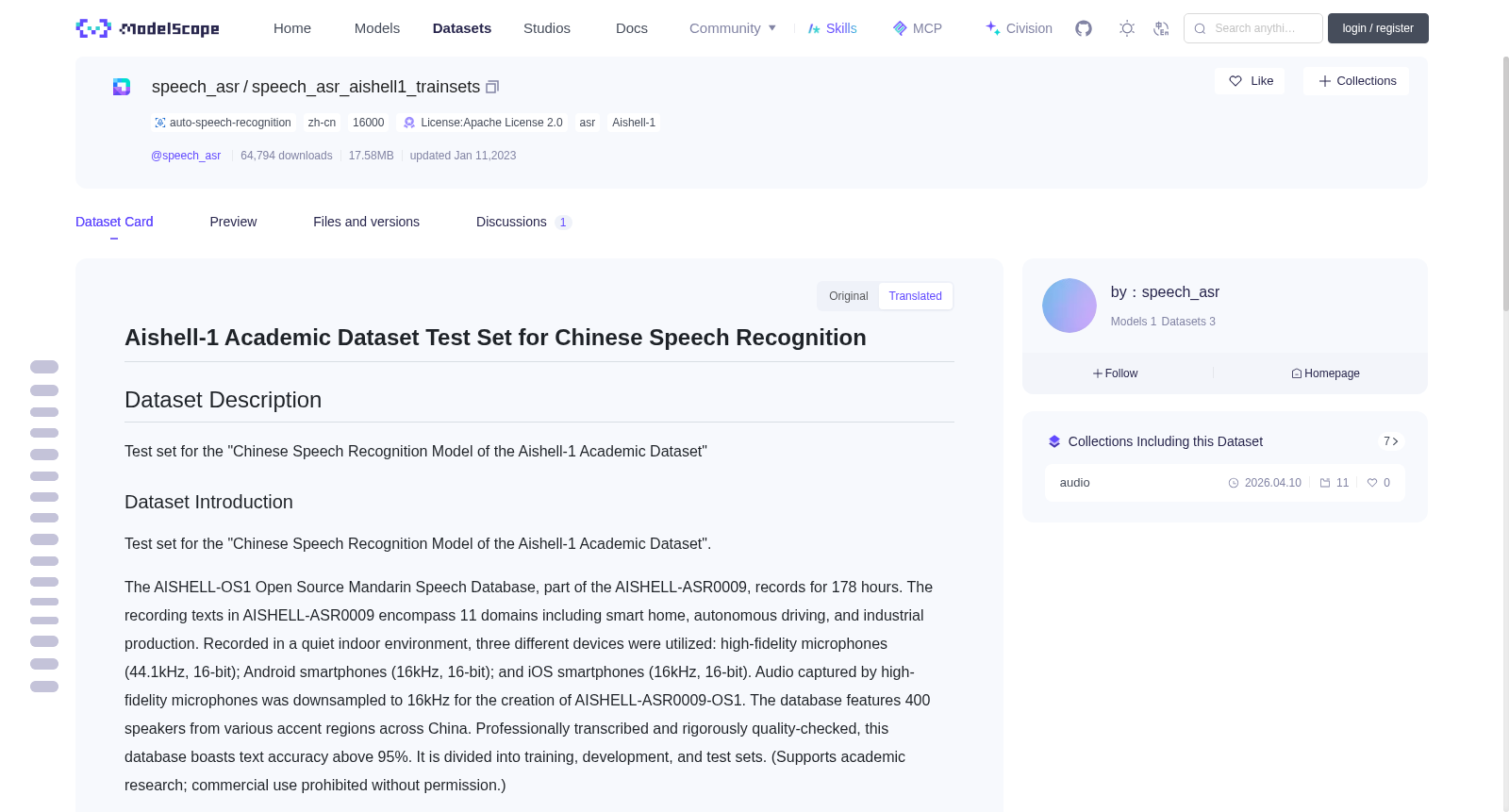1509x812 pixels.
Task: Expand the Community dropdown menu
Action: click(x=733, y=28)
